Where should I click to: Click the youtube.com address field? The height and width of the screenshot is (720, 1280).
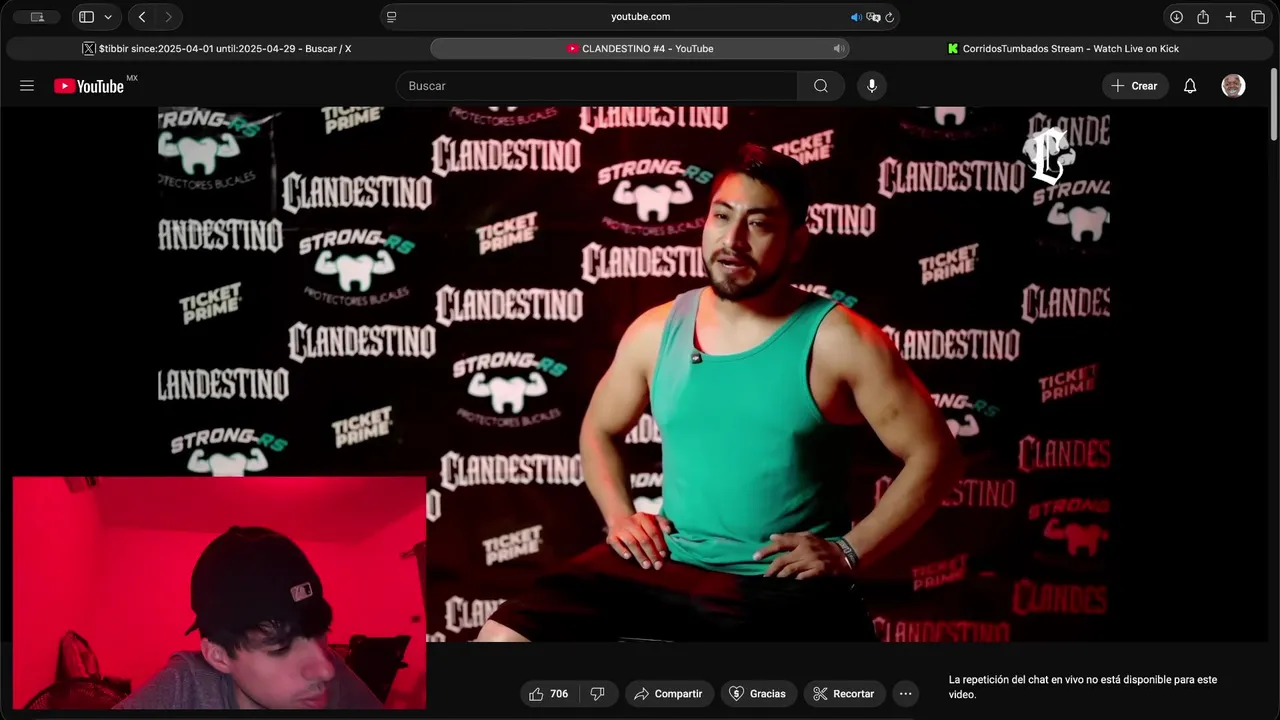point(640,17)
